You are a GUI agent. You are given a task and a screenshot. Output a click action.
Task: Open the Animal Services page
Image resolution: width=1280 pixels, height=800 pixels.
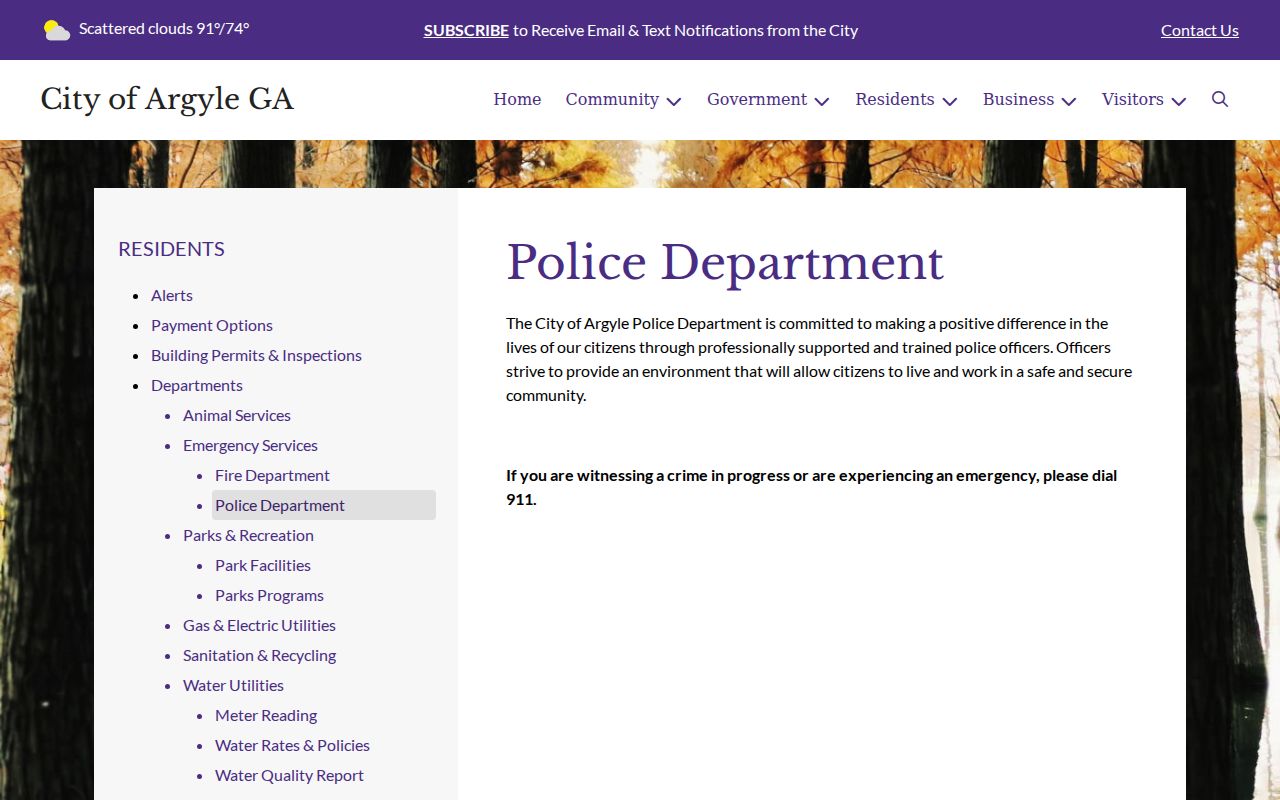click(x=237, y=415)
